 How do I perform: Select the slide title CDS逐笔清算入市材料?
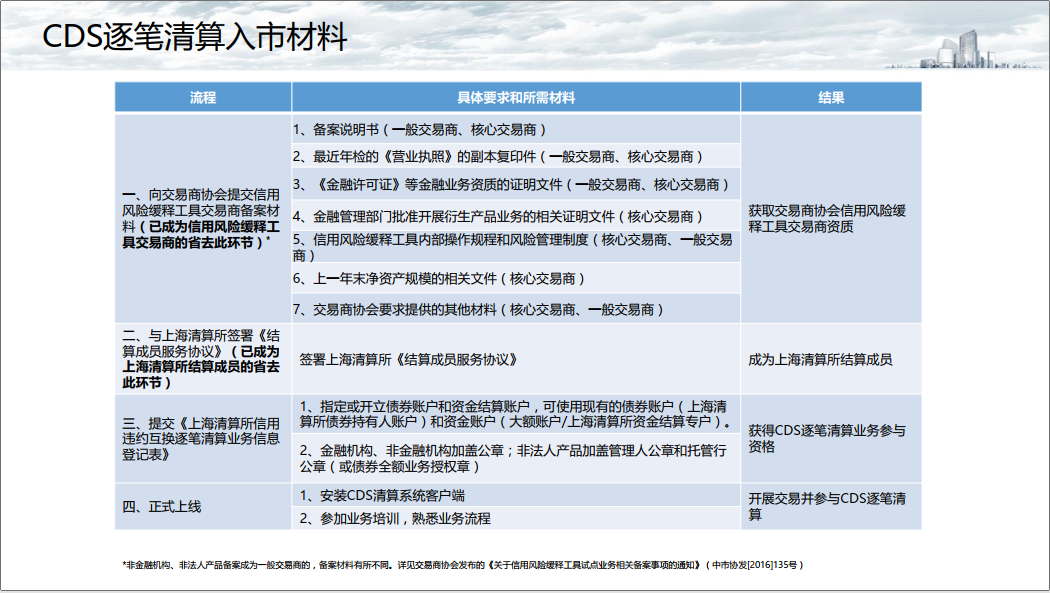[x=195, y=38]
